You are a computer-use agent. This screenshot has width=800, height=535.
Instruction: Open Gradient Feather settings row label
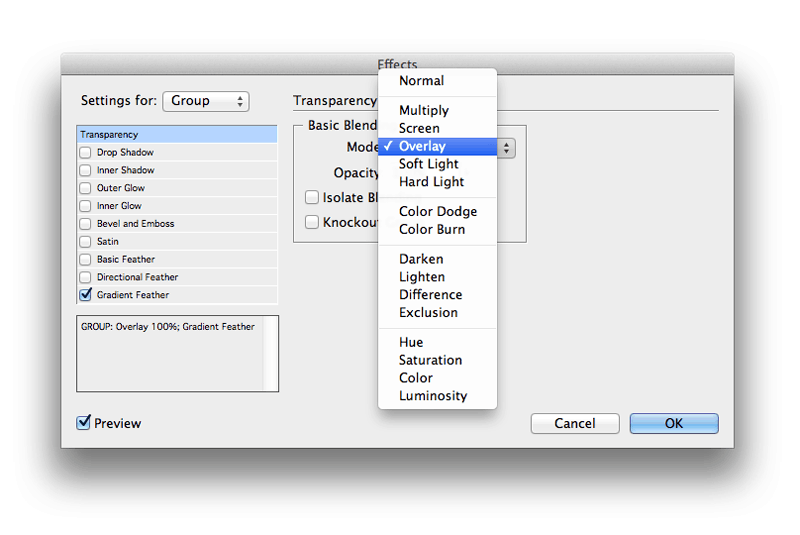[x=133, y=295]
